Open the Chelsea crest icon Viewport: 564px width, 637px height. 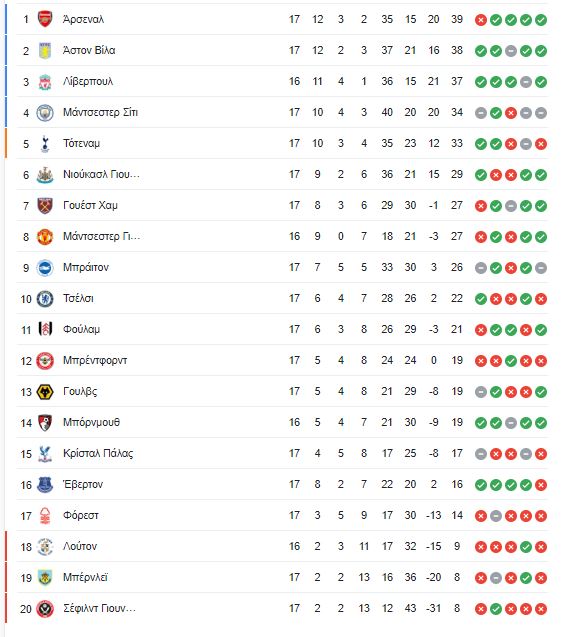(45, 299)
